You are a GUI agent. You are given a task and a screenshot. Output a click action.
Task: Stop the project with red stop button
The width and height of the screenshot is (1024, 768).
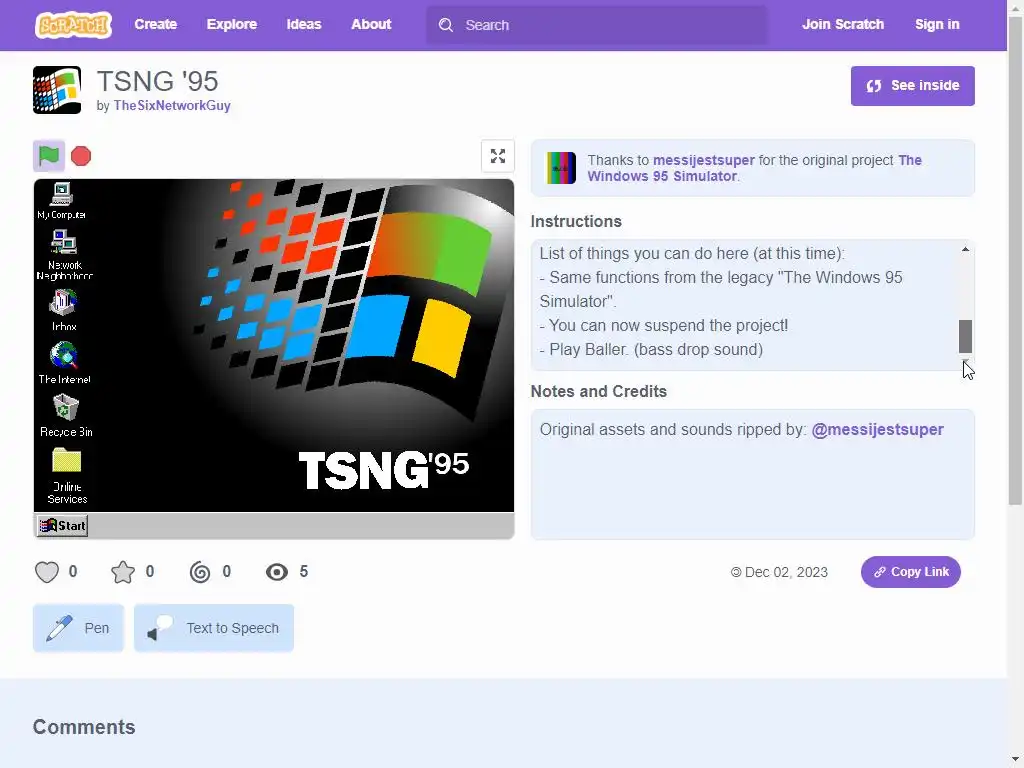(81, 156)
